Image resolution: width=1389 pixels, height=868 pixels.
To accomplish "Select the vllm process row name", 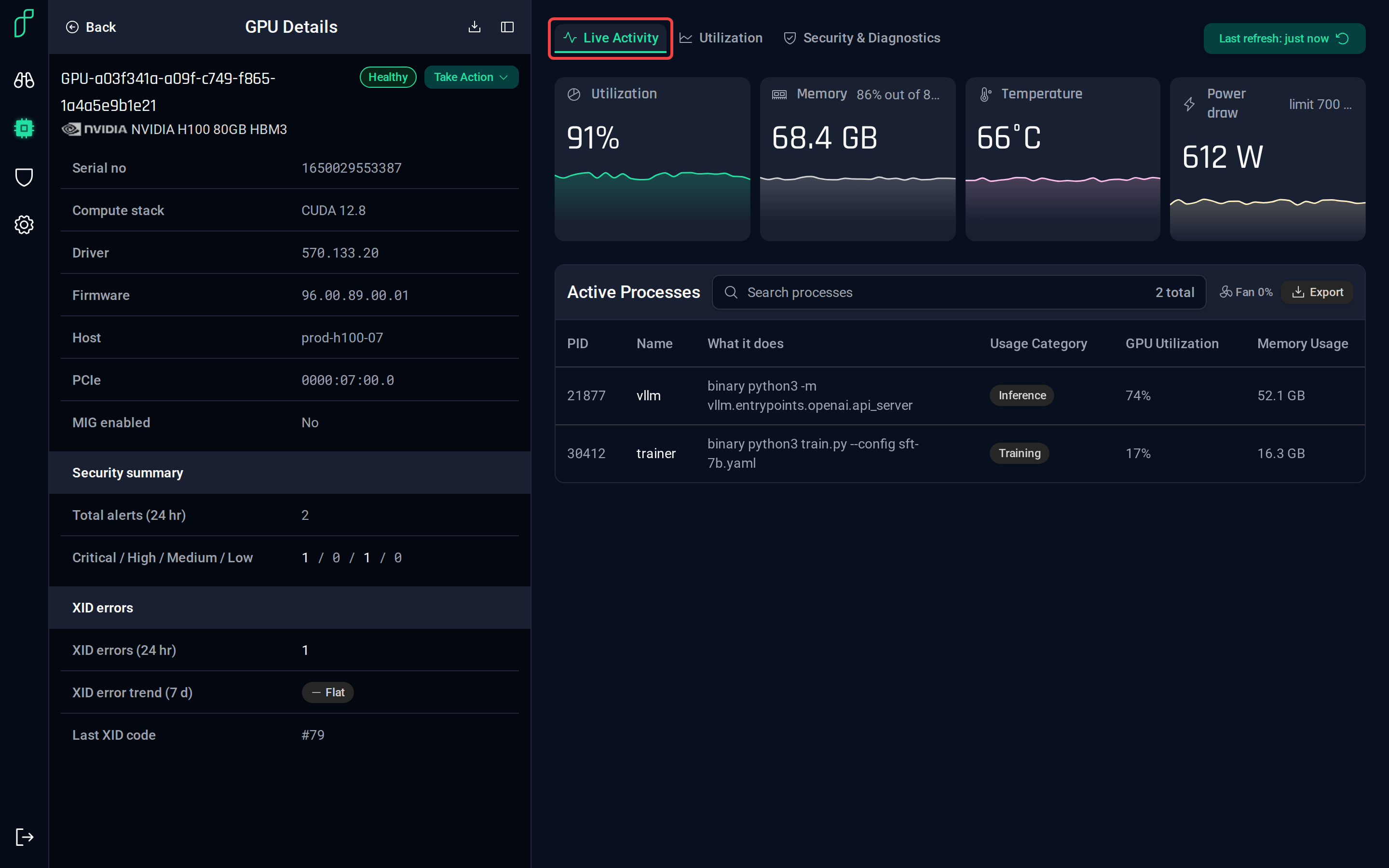I will 649,395.
